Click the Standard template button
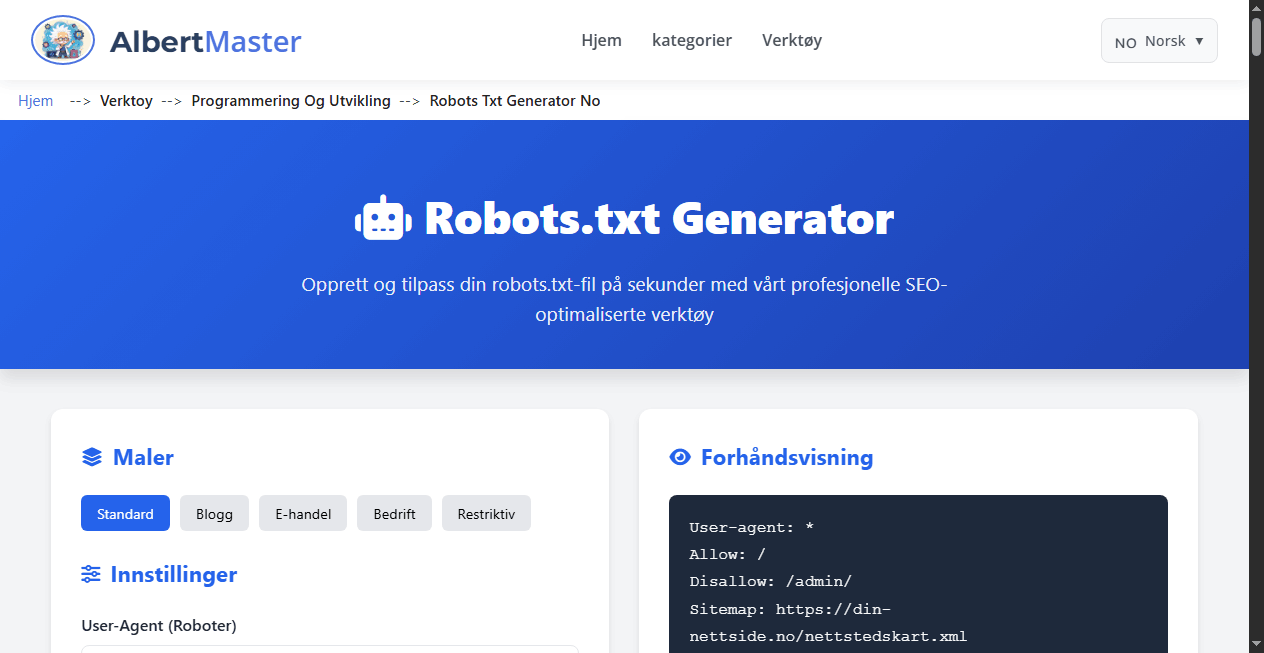 point(125,513)
